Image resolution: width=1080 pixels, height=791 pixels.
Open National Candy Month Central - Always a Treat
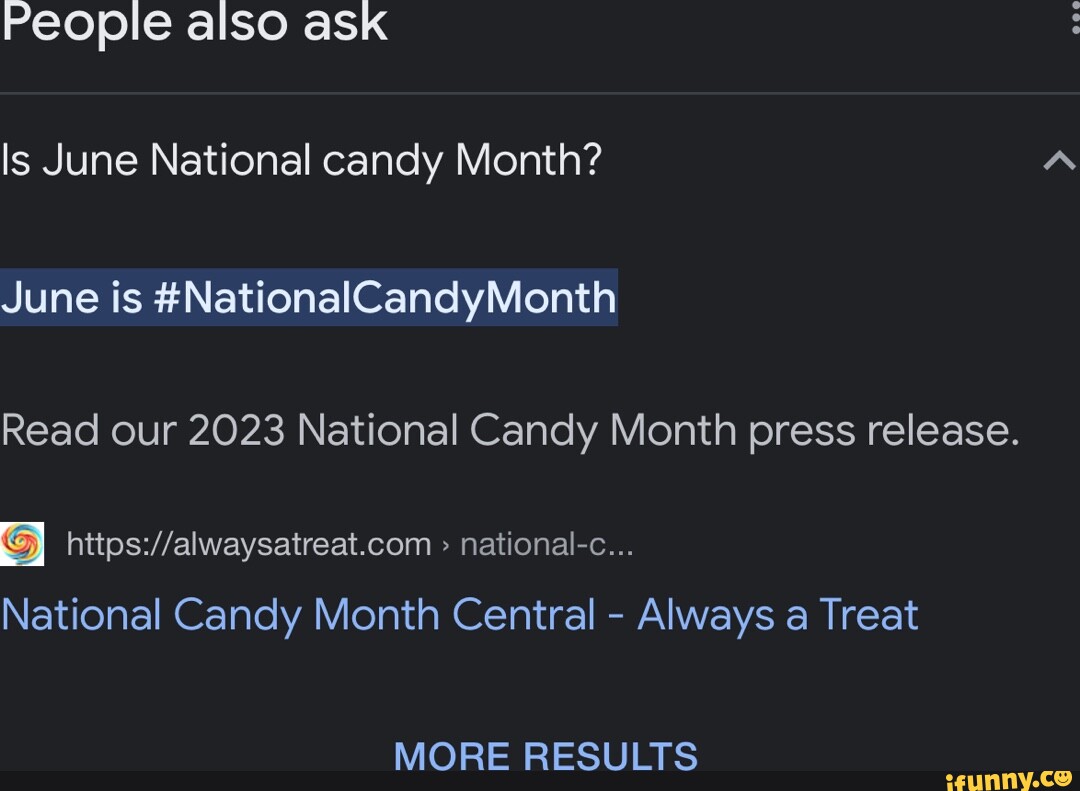click(x=458, y=614)
